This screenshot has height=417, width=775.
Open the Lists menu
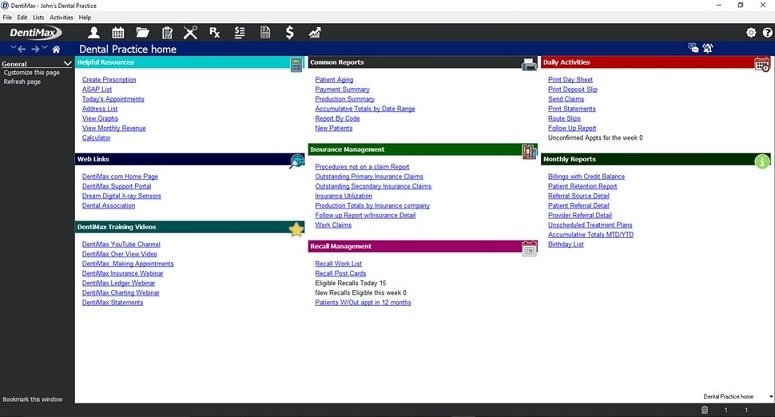coord(39,17)
